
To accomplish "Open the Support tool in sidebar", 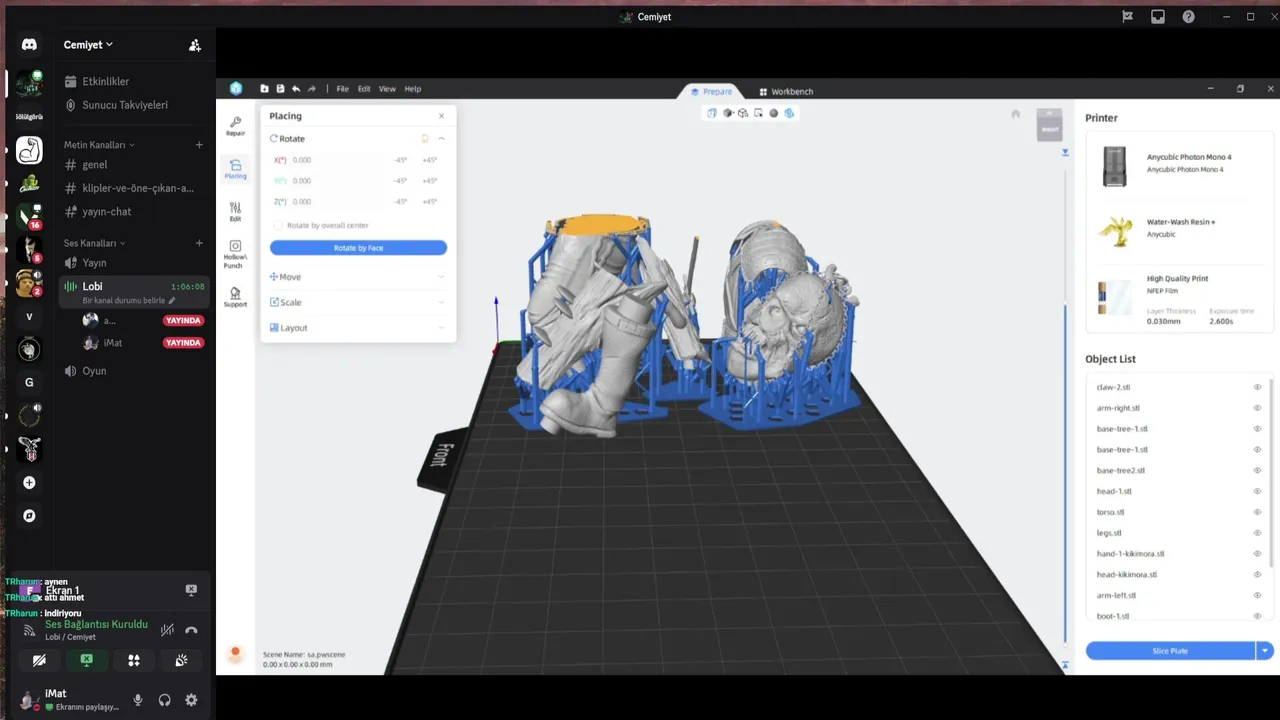I will [235, 297].
